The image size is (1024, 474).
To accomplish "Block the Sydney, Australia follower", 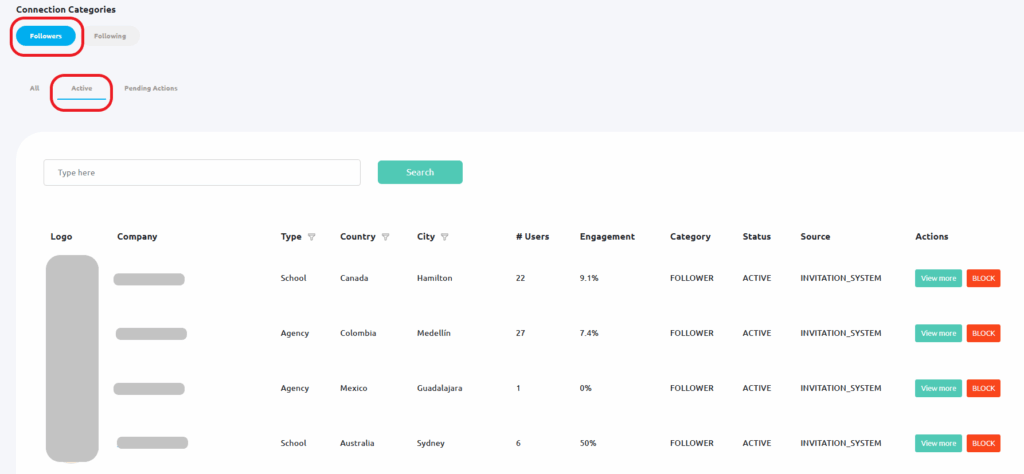I will pos(983,443).
